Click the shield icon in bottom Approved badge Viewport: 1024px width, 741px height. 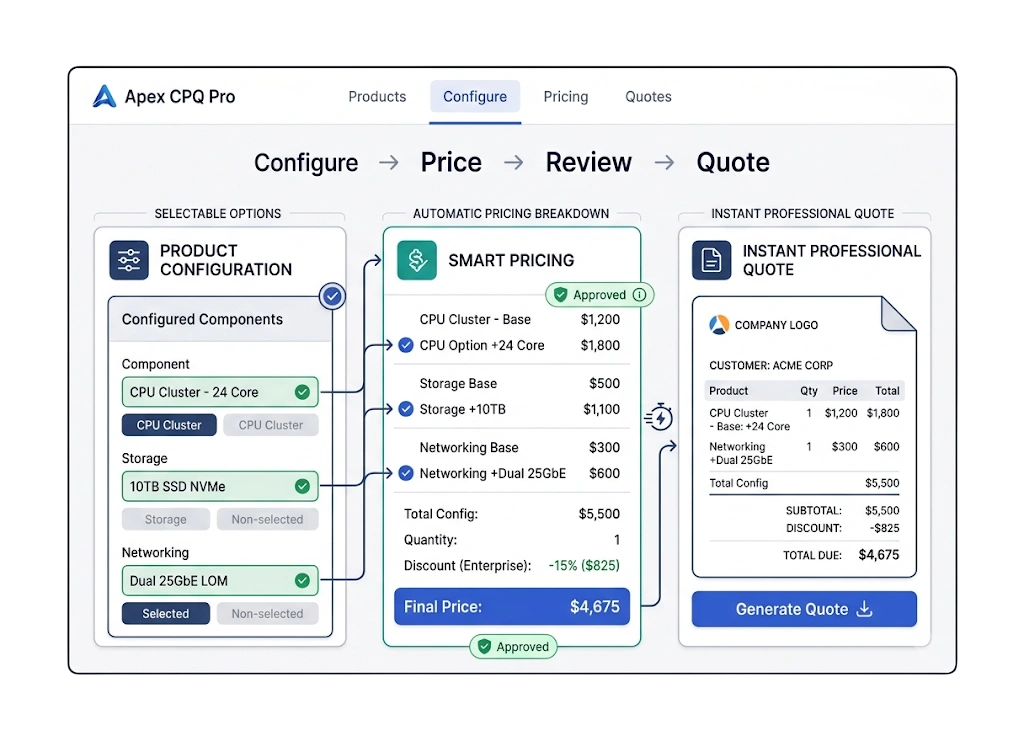[484, 646]
